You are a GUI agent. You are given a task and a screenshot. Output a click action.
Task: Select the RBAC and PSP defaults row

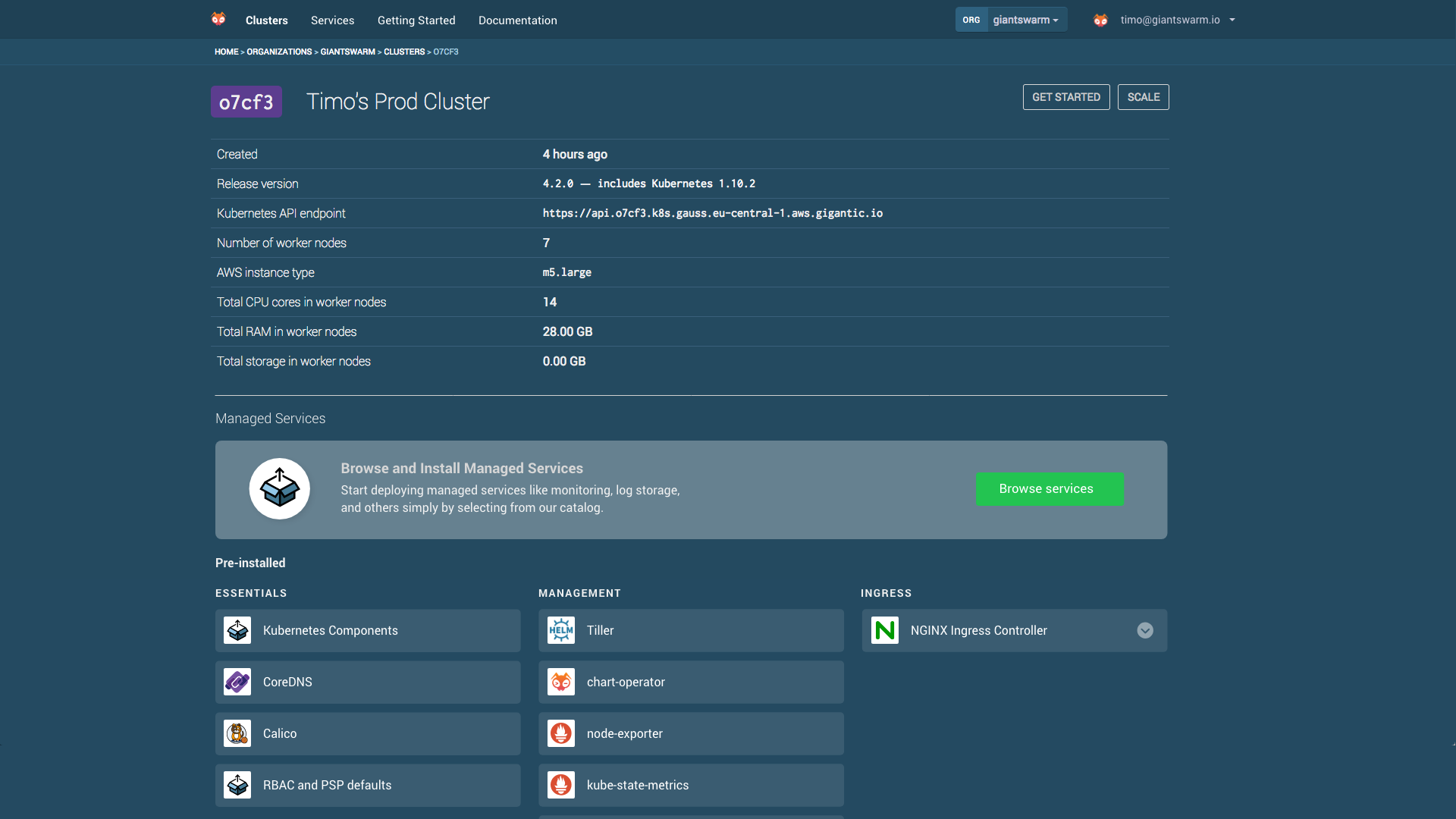(368, 785)
